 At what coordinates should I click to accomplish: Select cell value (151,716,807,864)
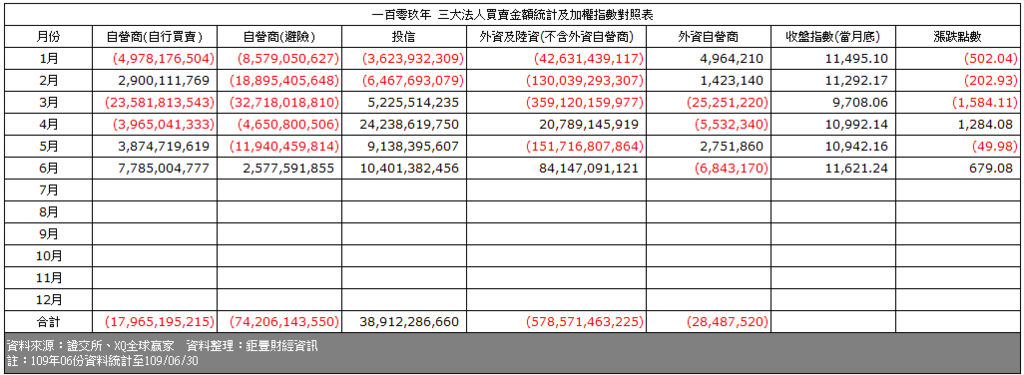(x=585, y=146)
